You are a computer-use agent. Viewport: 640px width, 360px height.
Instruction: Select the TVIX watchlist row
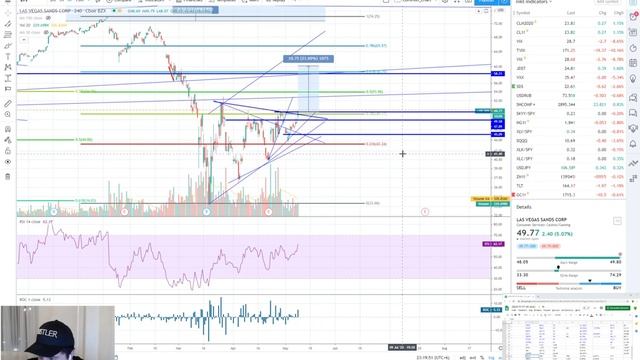569,50
